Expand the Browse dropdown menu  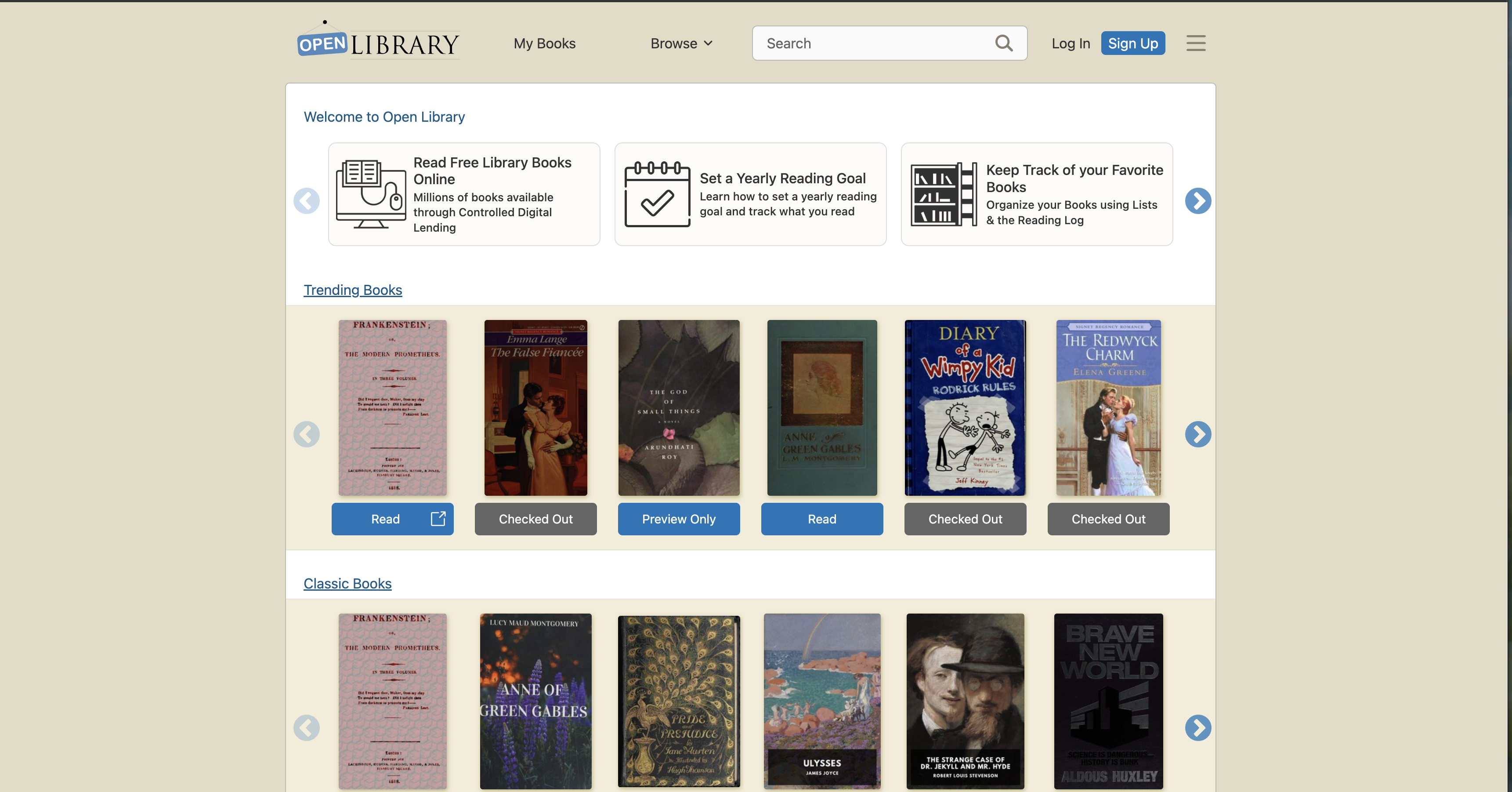(x=681, y=44)
